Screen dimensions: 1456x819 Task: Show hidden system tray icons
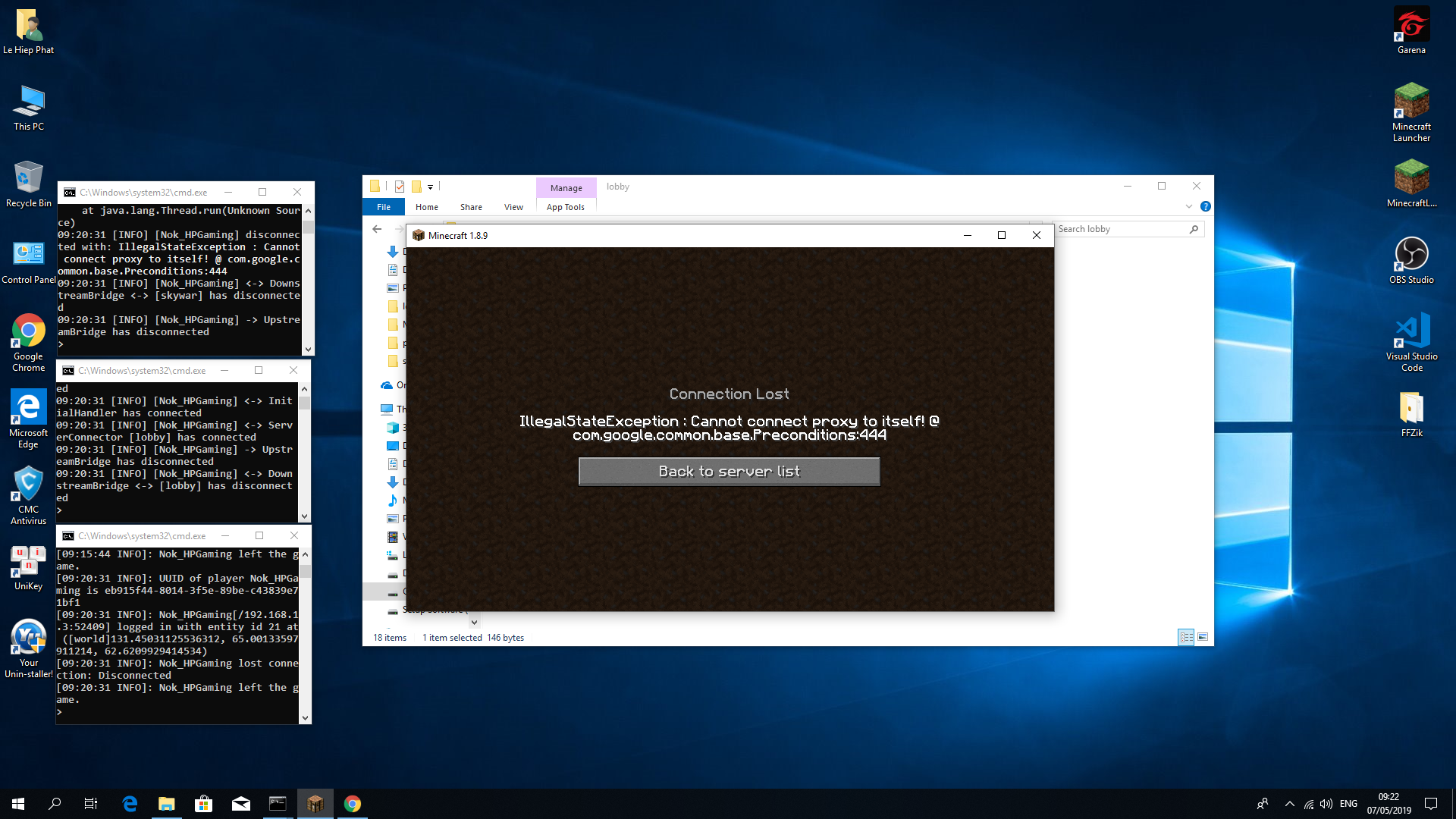1289,804
